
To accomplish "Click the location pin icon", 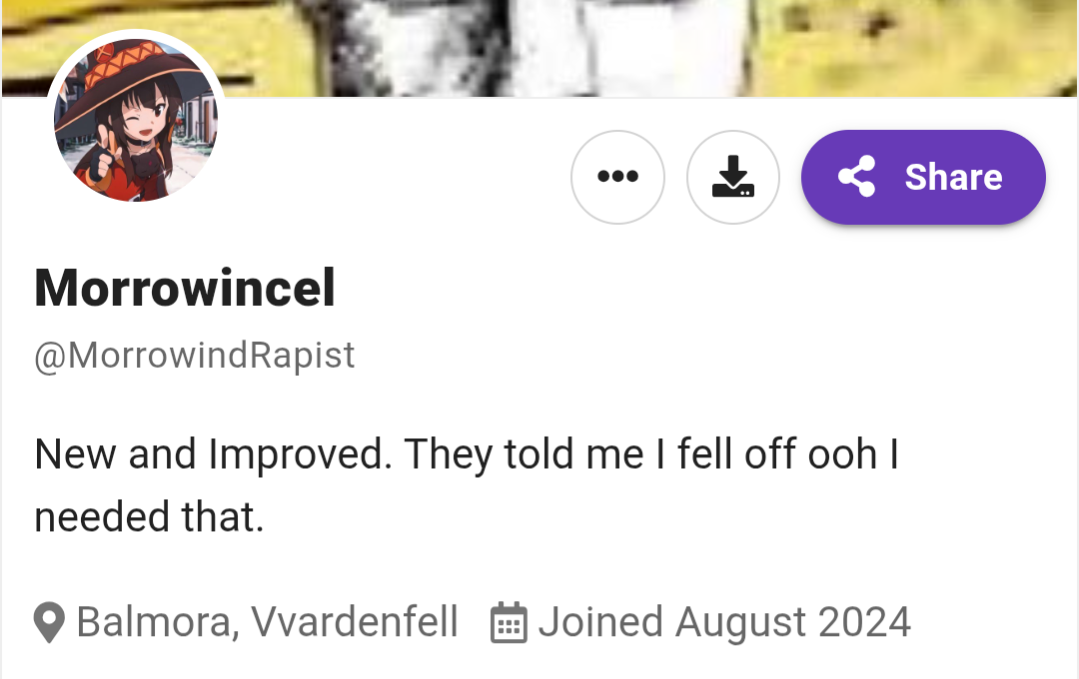I will tap(50, 623).
